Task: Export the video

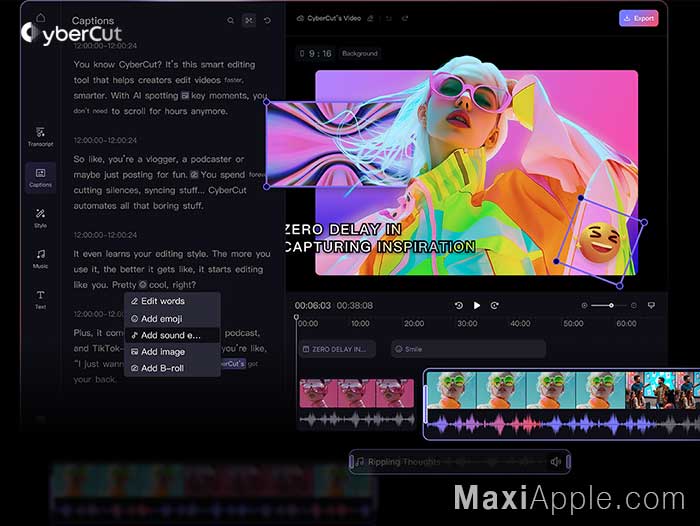Action: point(638,18)
